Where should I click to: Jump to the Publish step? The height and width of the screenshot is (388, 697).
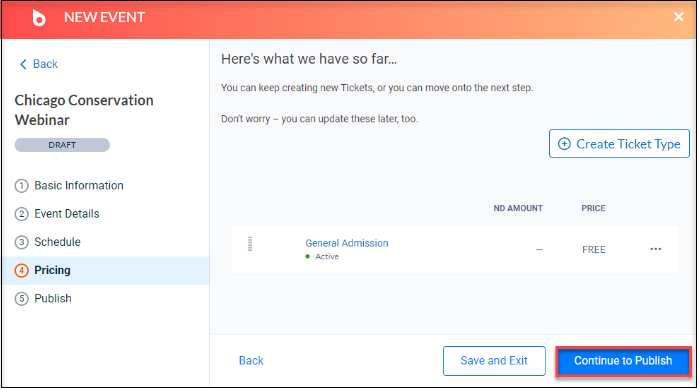(53, 298)
